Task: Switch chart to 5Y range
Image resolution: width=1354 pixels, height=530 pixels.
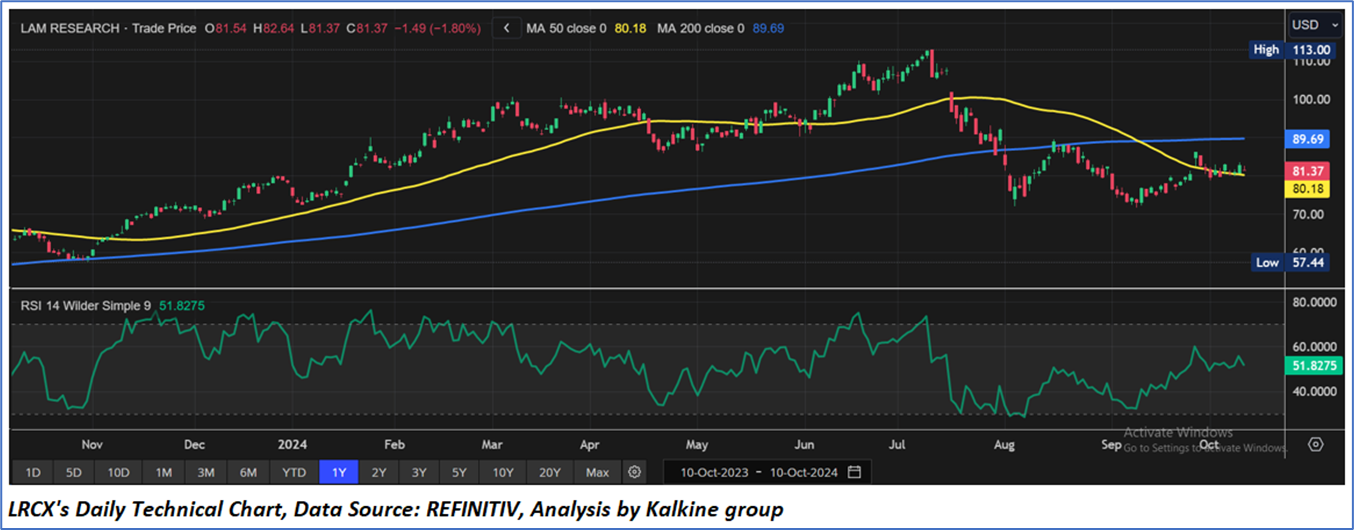Action: (x=458, y=471)
